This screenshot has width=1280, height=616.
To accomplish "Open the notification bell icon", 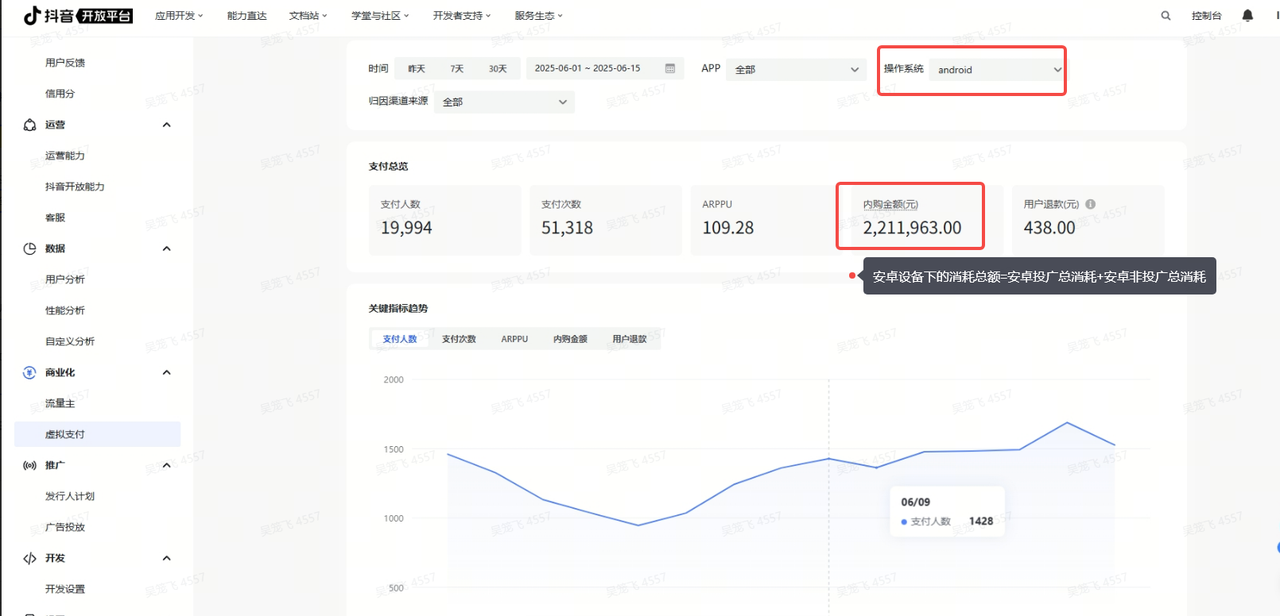I will [x=1247, y=16].
